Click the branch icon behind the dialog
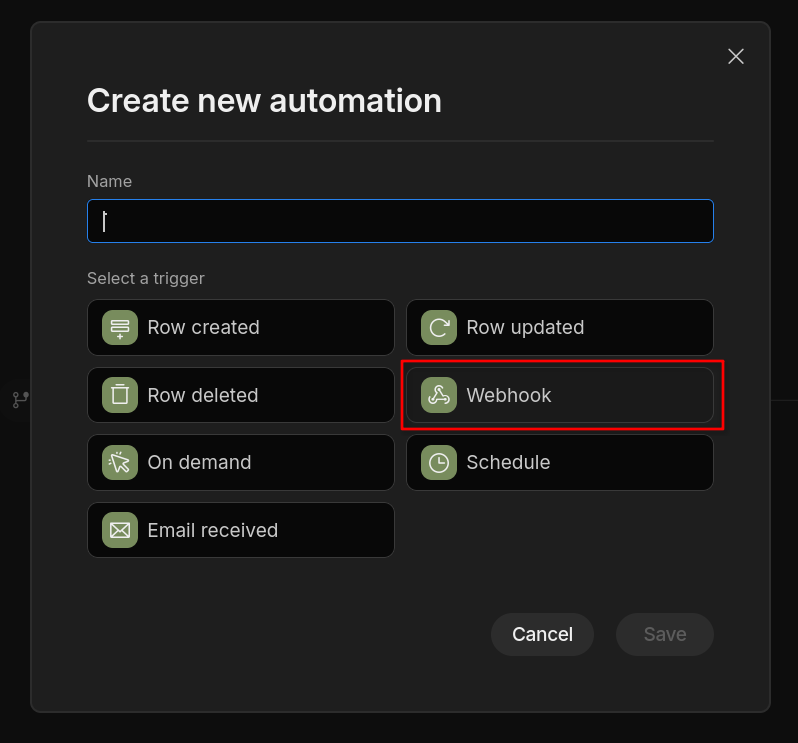798x743 pixels. point(20,399)
